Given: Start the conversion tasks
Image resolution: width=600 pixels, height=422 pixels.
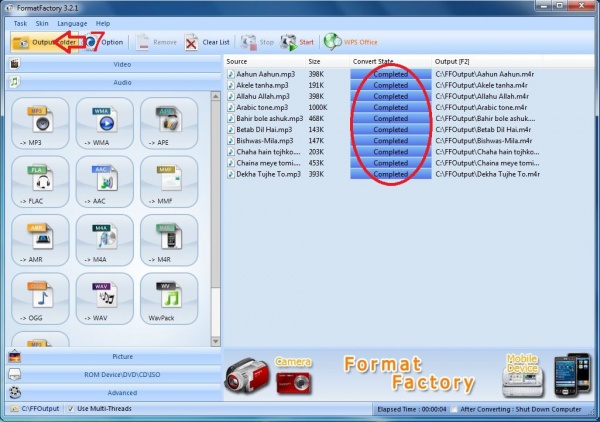Looking at the screenshot, I should pyautogui.click(x=297, y=42).
